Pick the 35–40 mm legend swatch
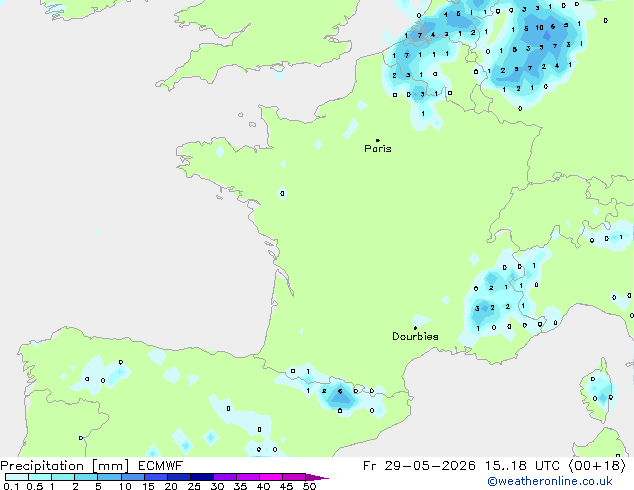 [247, 477]
